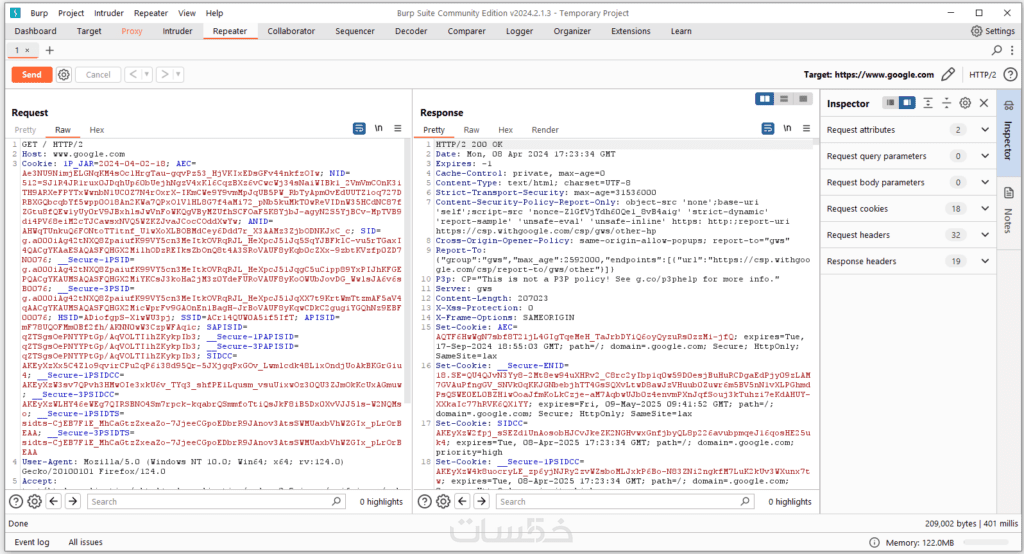
Task: Open the Intruder menu
Action: [108, 13]
